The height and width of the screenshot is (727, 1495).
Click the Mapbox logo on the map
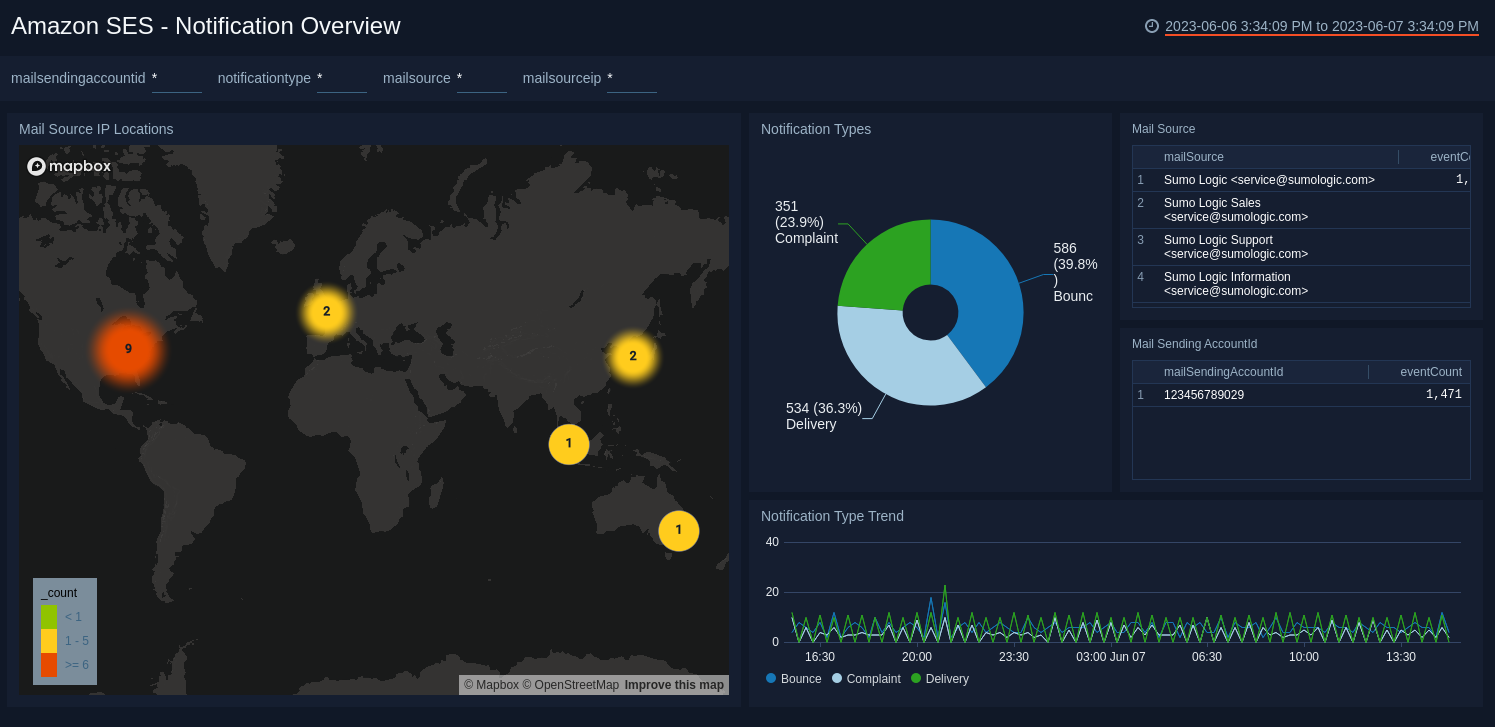pos(68,166)
